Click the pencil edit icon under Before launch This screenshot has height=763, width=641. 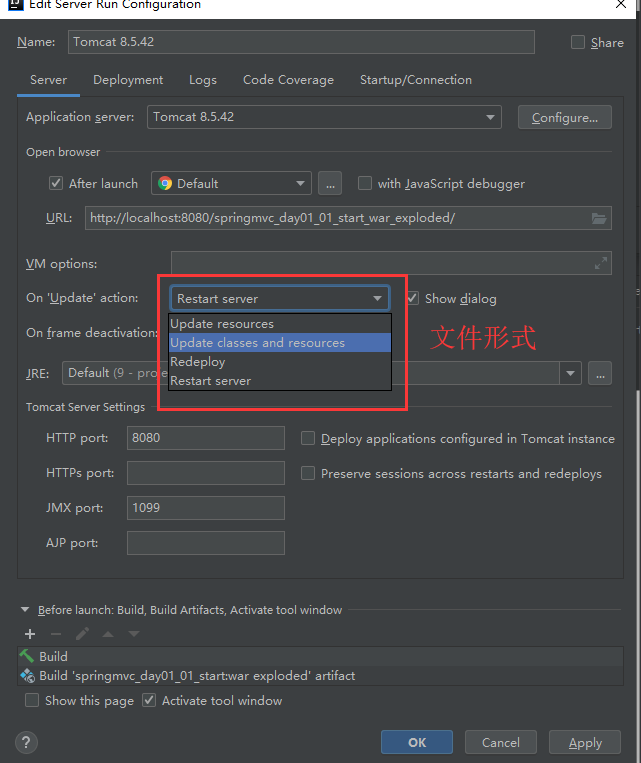coord(82,634)
